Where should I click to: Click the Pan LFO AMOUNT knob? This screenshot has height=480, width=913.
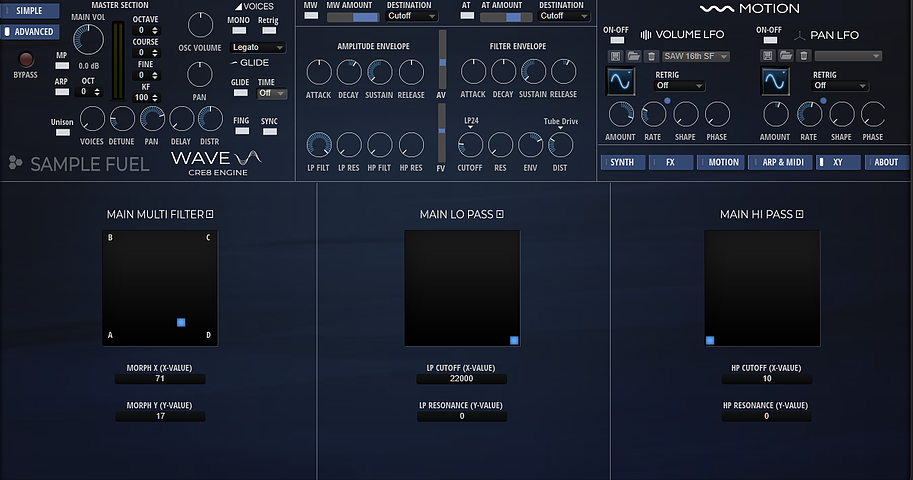(776, 114)
